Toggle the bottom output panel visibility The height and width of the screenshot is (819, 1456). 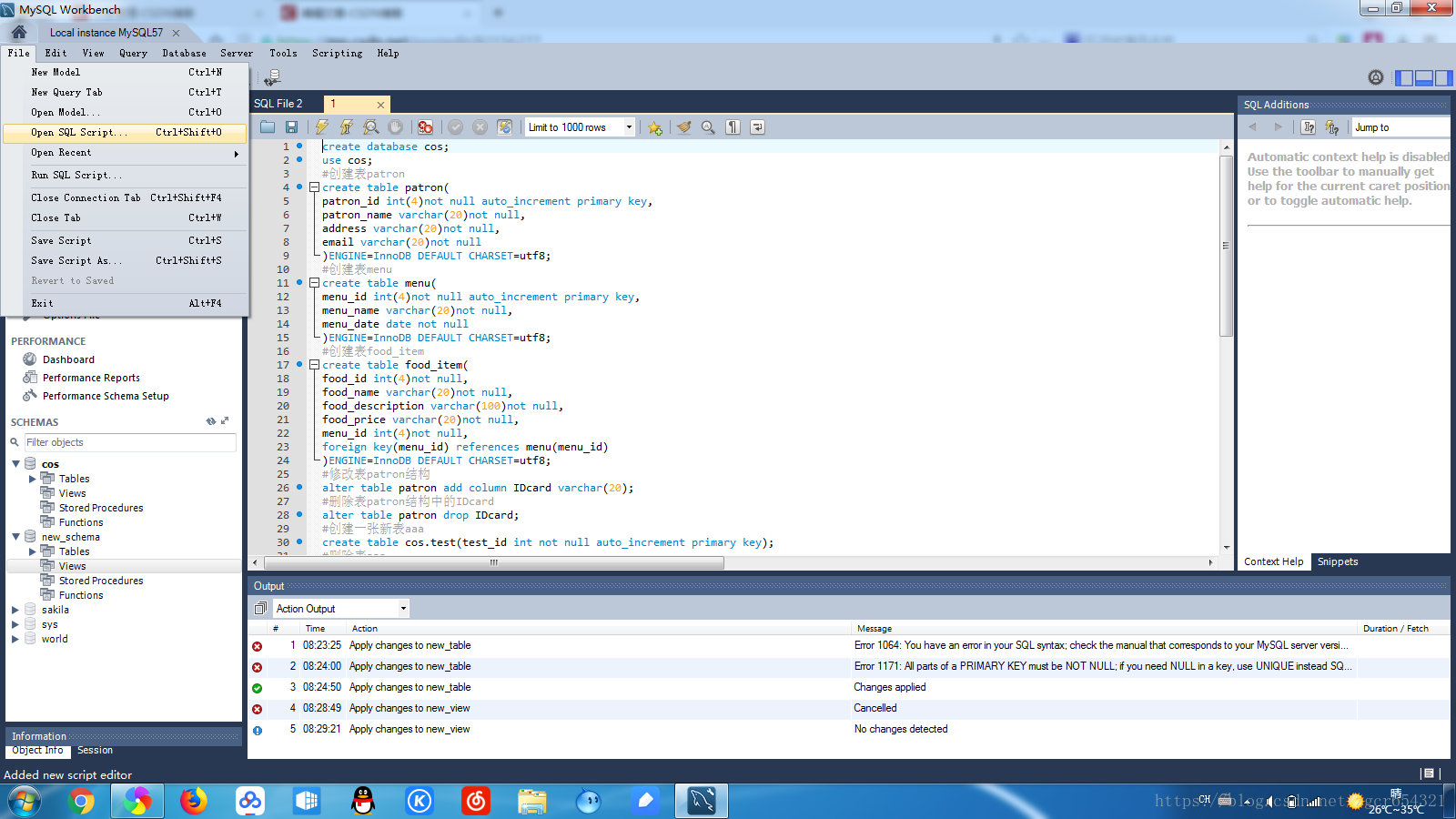(x=1424, y=78)
